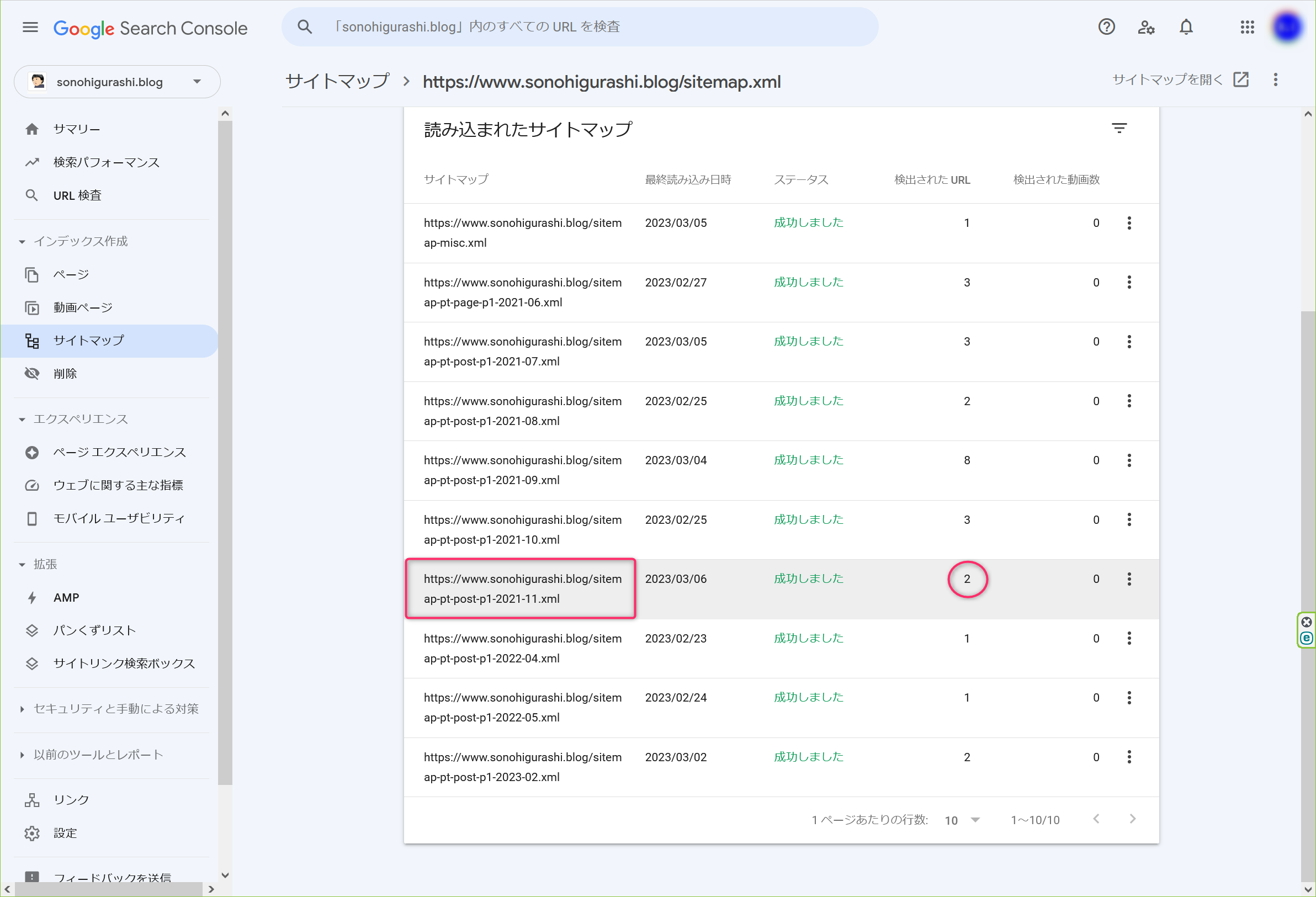The height and width of the screenshot is (897, 1316).
Task: Open the Google apps grid
Action: click(1247, 27)
